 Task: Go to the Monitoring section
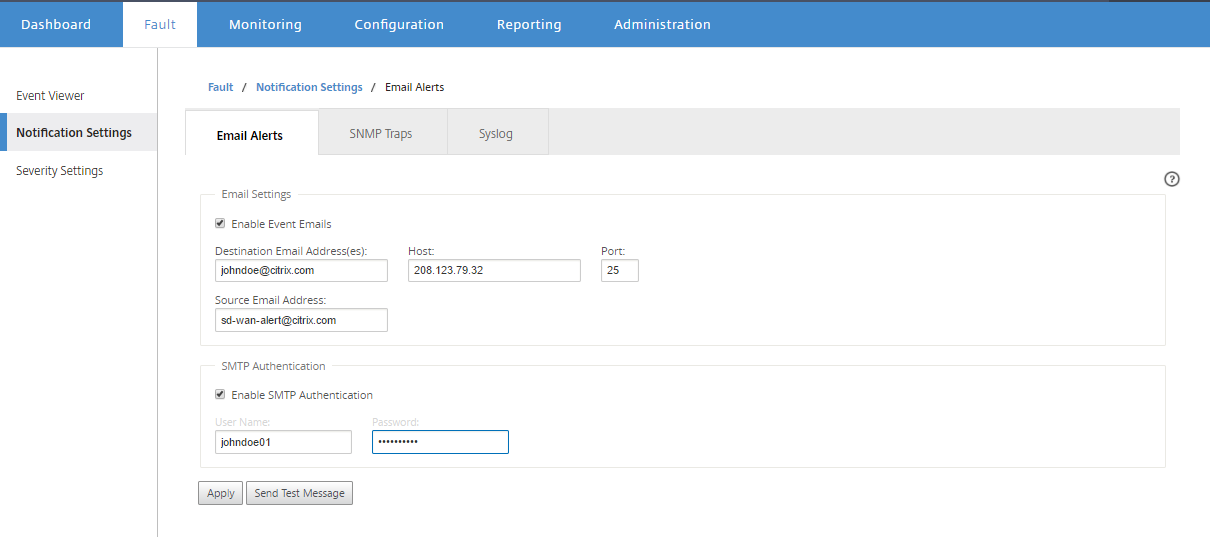[x=265, y=24]
